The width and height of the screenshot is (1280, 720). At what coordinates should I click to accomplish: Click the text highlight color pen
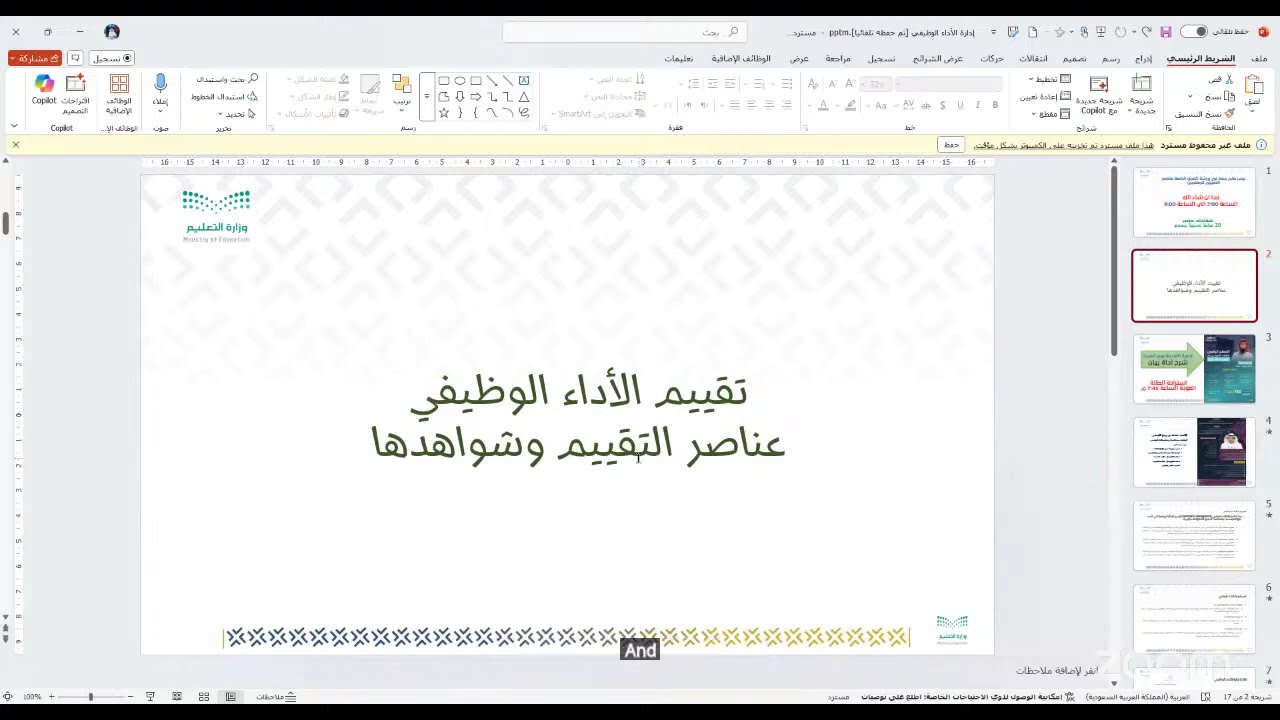pyautogui.click(x=851, y=105)
